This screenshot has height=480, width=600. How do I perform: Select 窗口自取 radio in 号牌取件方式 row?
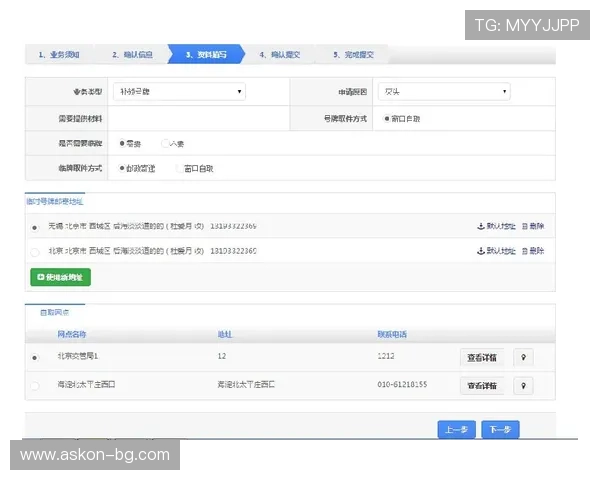pos(386,119)
